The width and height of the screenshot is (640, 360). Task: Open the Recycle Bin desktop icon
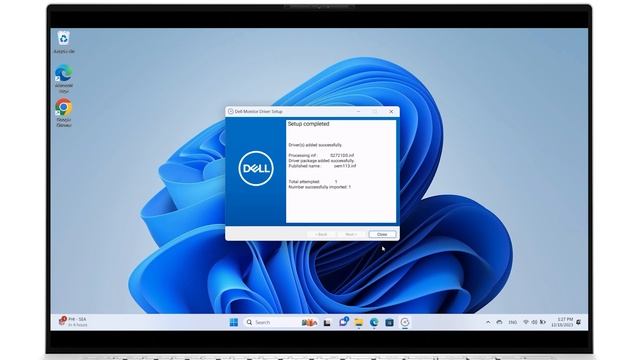click(64, 42)
